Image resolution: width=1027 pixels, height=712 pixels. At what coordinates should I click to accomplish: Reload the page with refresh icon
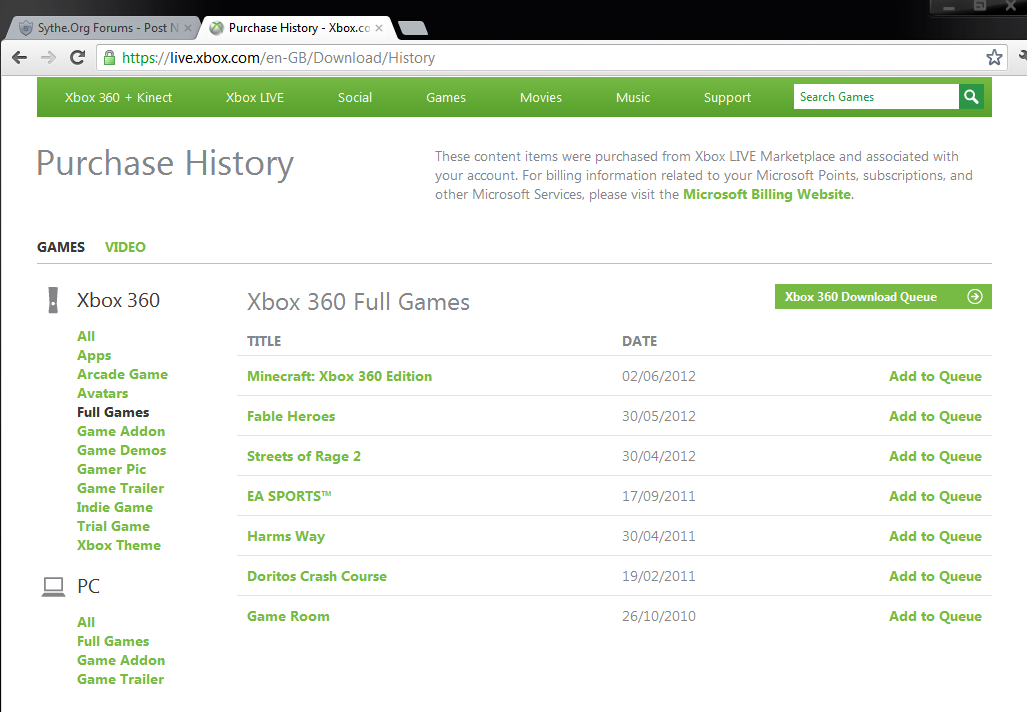[x=77, y=58]
